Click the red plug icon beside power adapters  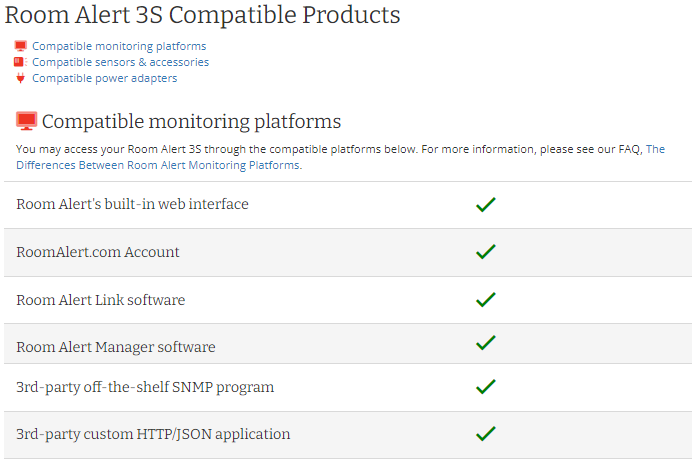20,78
